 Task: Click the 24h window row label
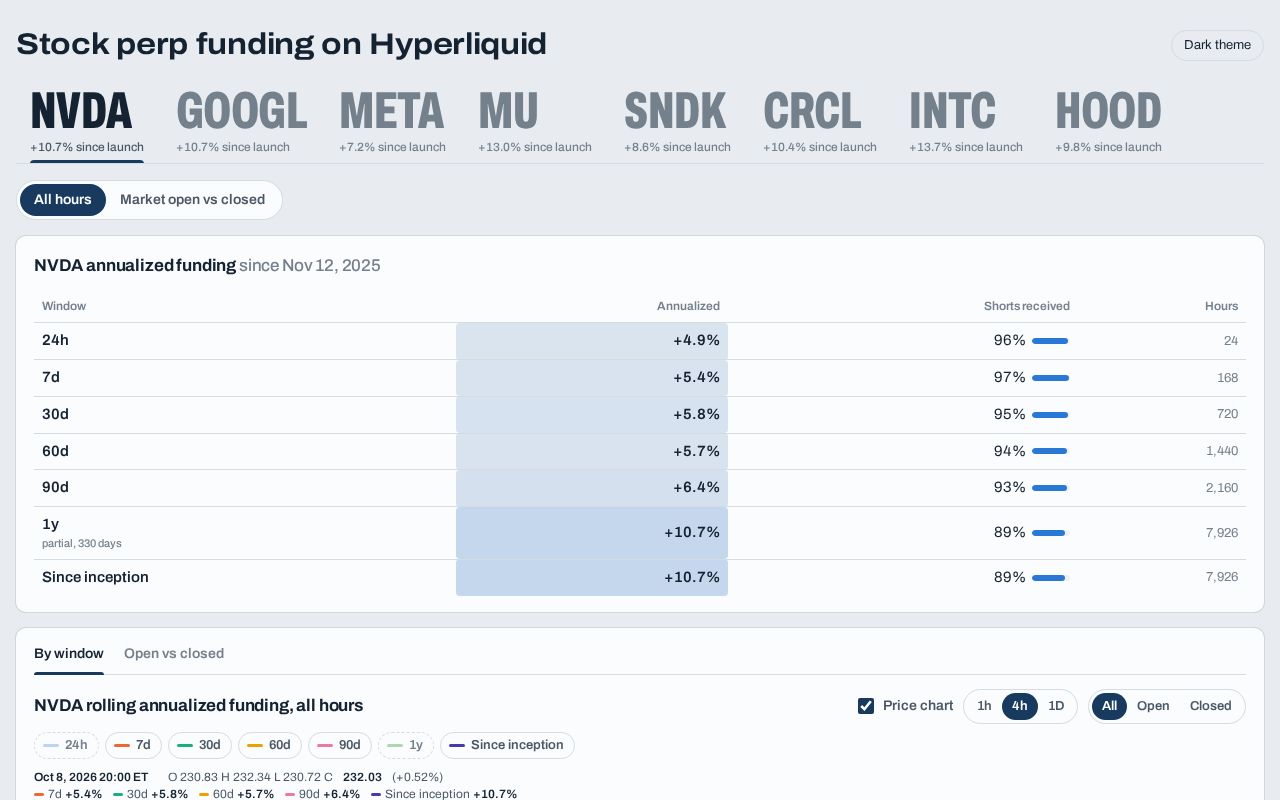point(55,341)
